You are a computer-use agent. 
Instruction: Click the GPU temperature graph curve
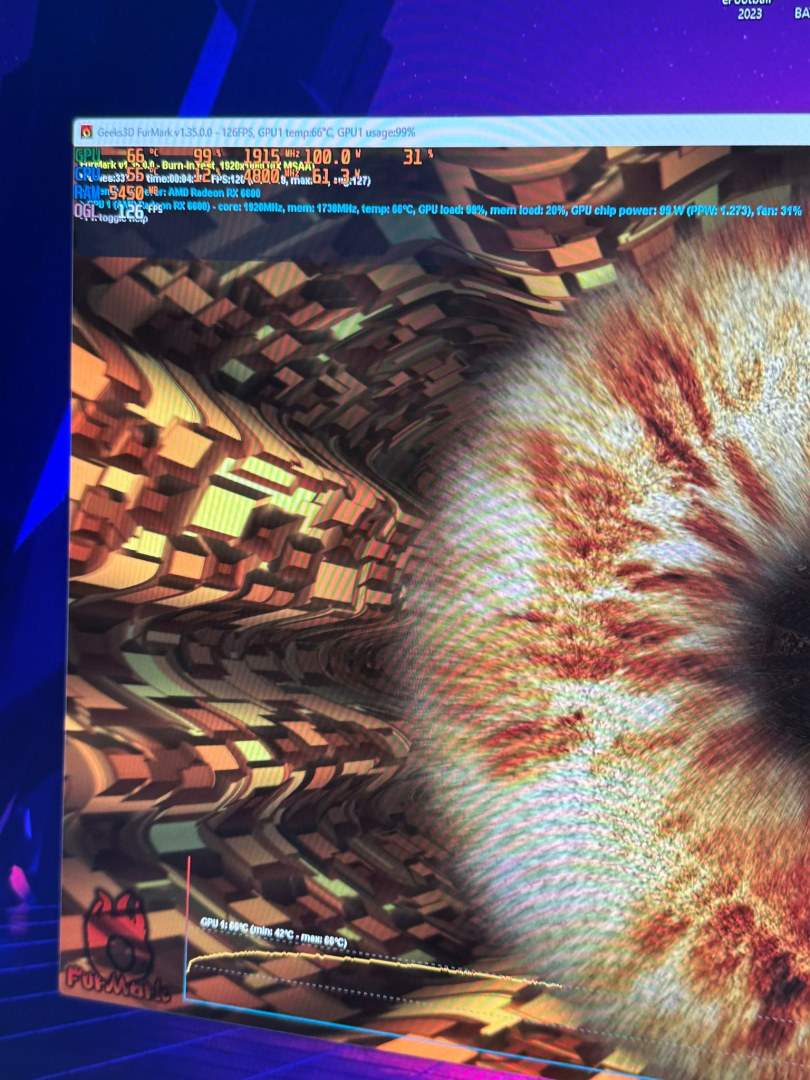click(x=372, y=964)
